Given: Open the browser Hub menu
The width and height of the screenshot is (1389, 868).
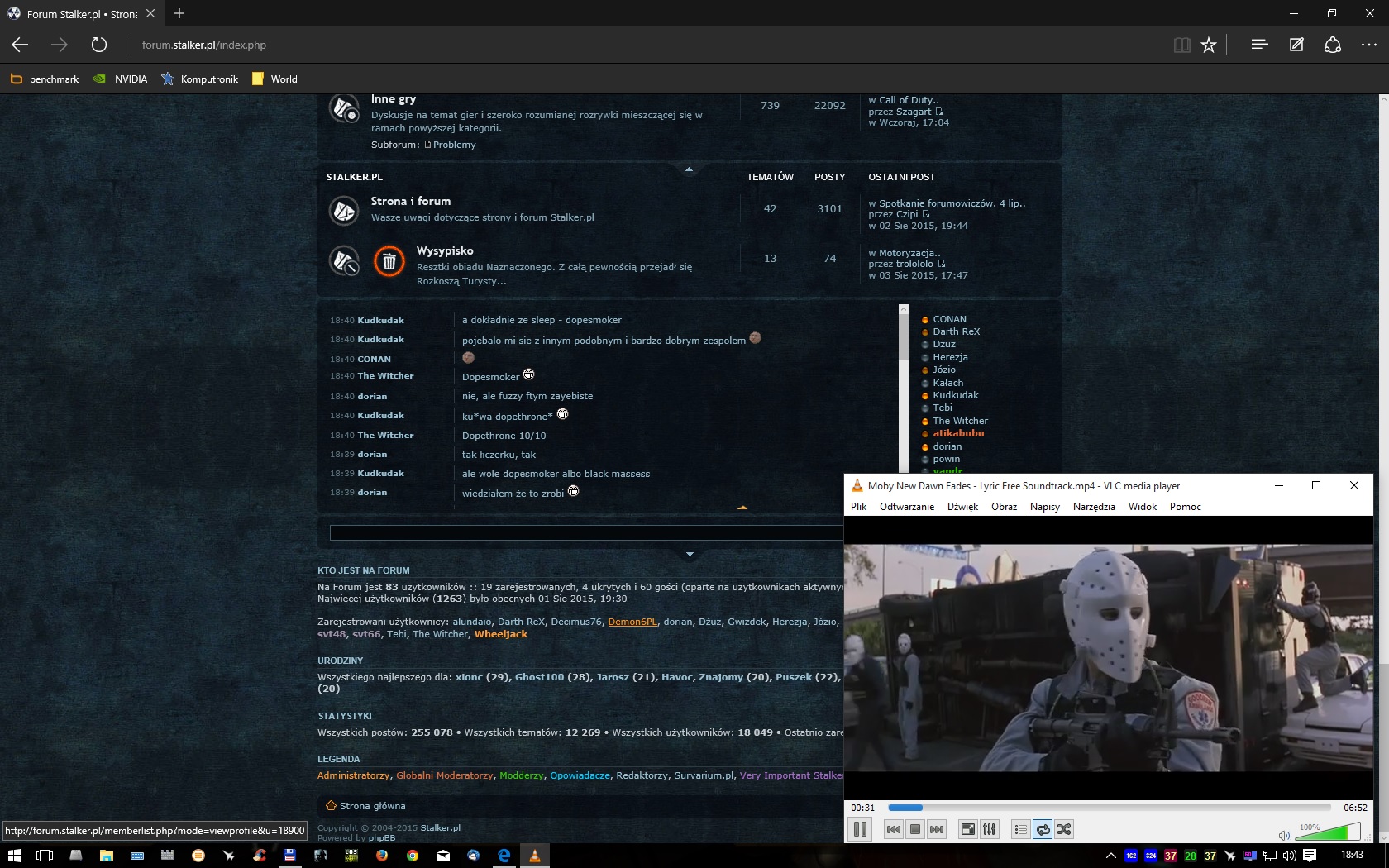Looking at the screenshot, I should point(1259,45).
